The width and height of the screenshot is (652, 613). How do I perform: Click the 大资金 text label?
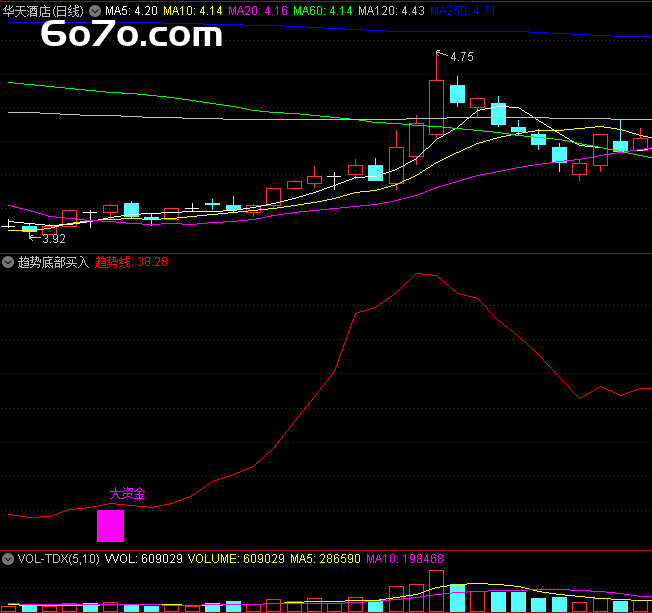click(x=127, y=494)
